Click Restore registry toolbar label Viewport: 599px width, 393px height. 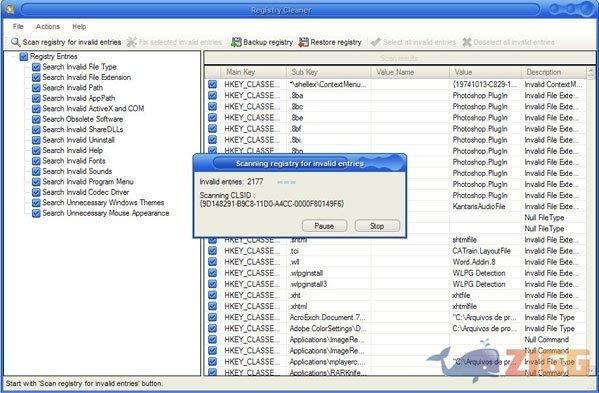[336, 42]
